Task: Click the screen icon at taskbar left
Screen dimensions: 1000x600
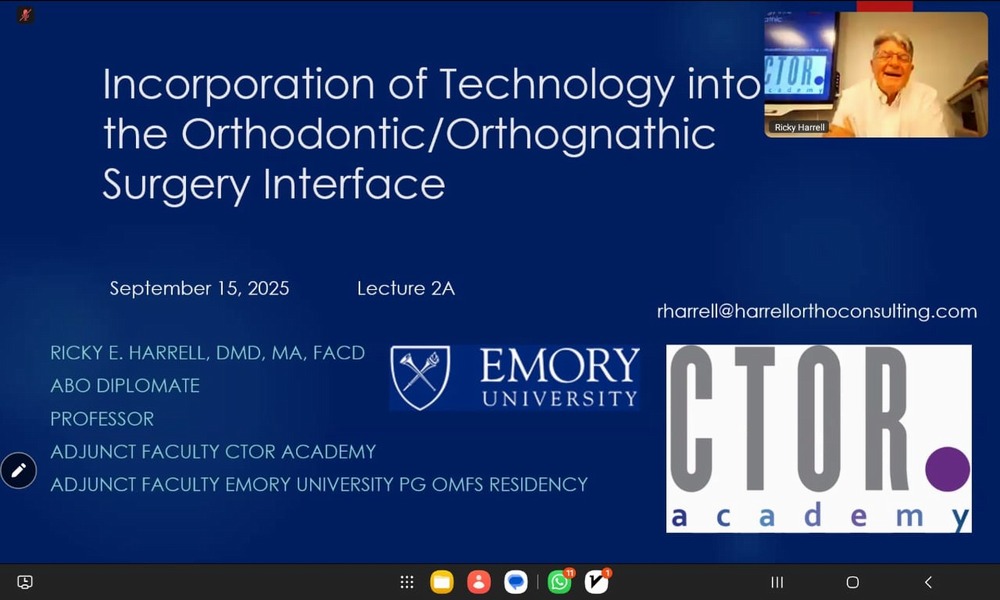Action: (x=25, y=582)
